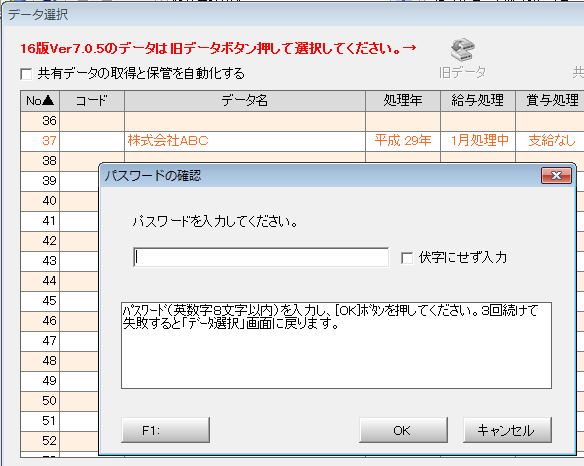The width and height of the screenshot is (584, 466).
Task: Click the 処理年 column header
Action: (x=403, y=101)
